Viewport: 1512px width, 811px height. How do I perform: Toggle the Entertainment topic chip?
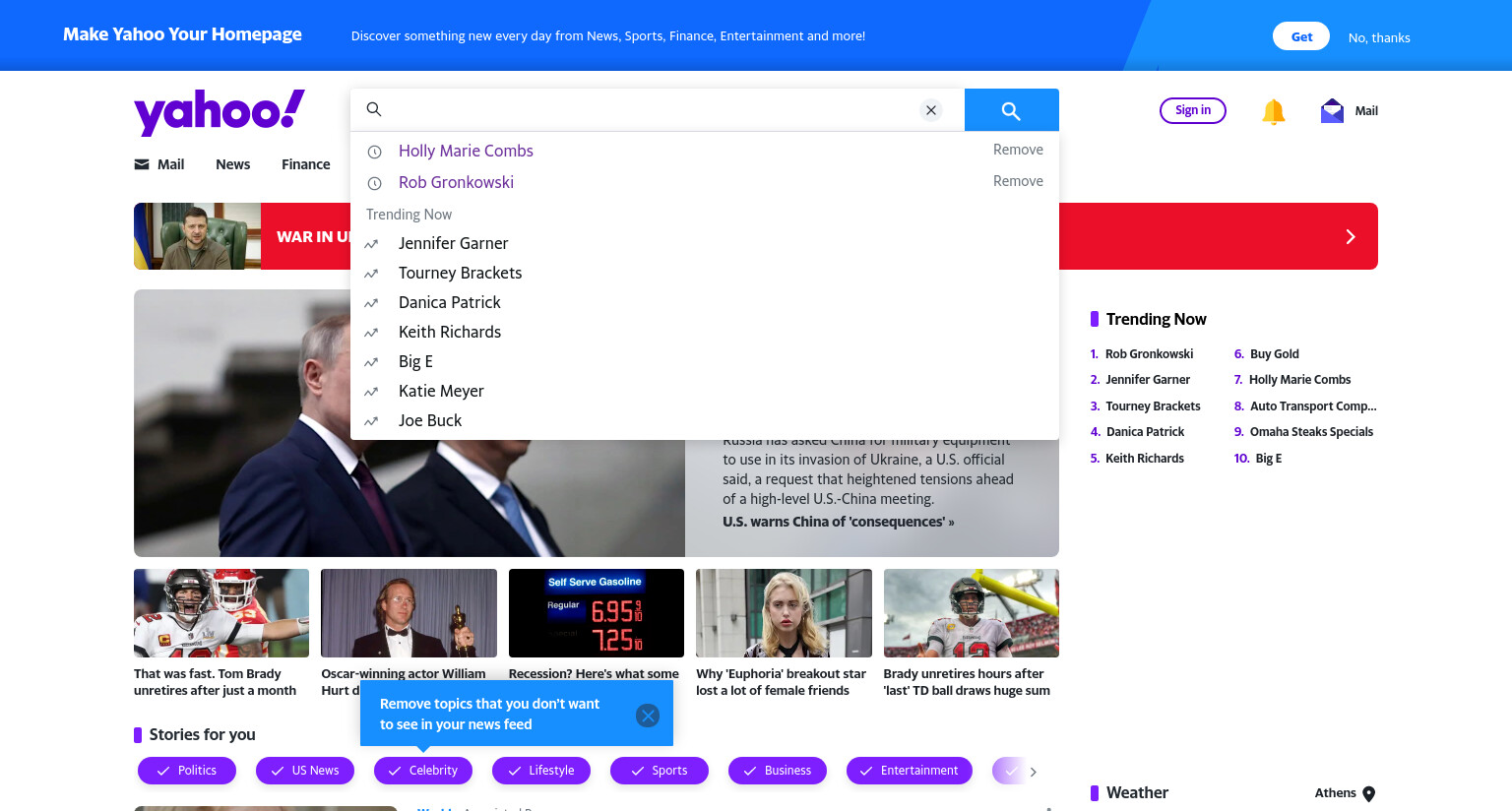pos(910,771)
